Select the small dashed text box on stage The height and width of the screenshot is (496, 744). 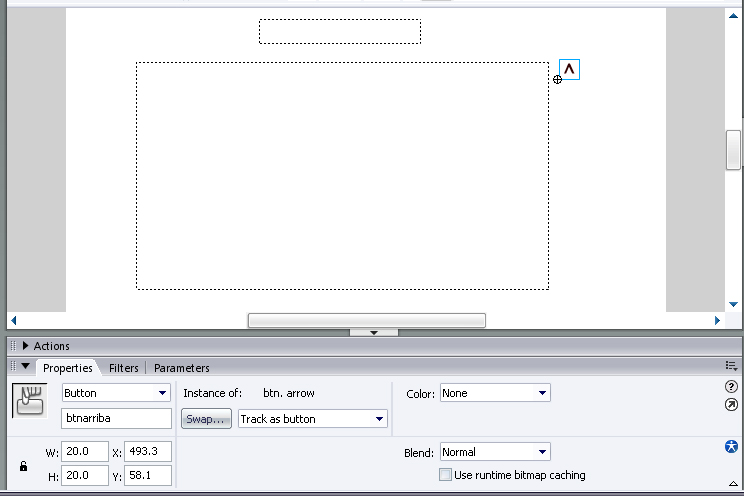(340, 31)
